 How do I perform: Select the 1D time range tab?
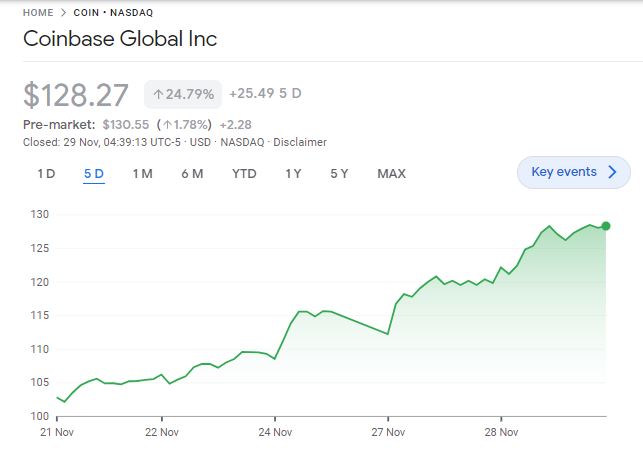[x=46, y=173]
